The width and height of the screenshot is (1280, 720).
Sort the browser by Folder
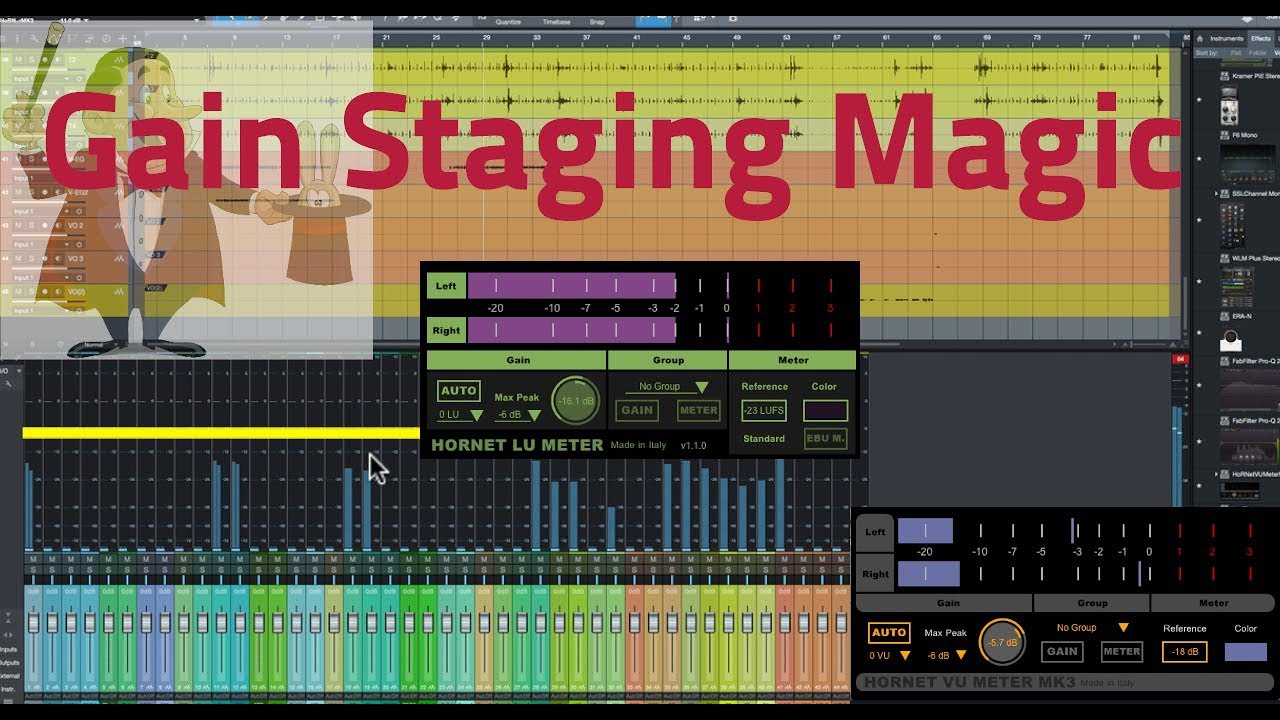coord(1257,53)
